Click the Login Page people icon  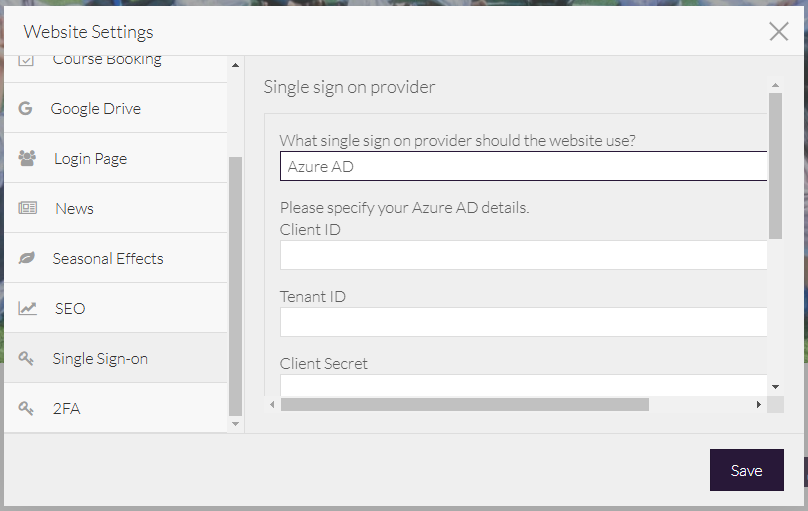pyautogui.click(x=27, y=158)
